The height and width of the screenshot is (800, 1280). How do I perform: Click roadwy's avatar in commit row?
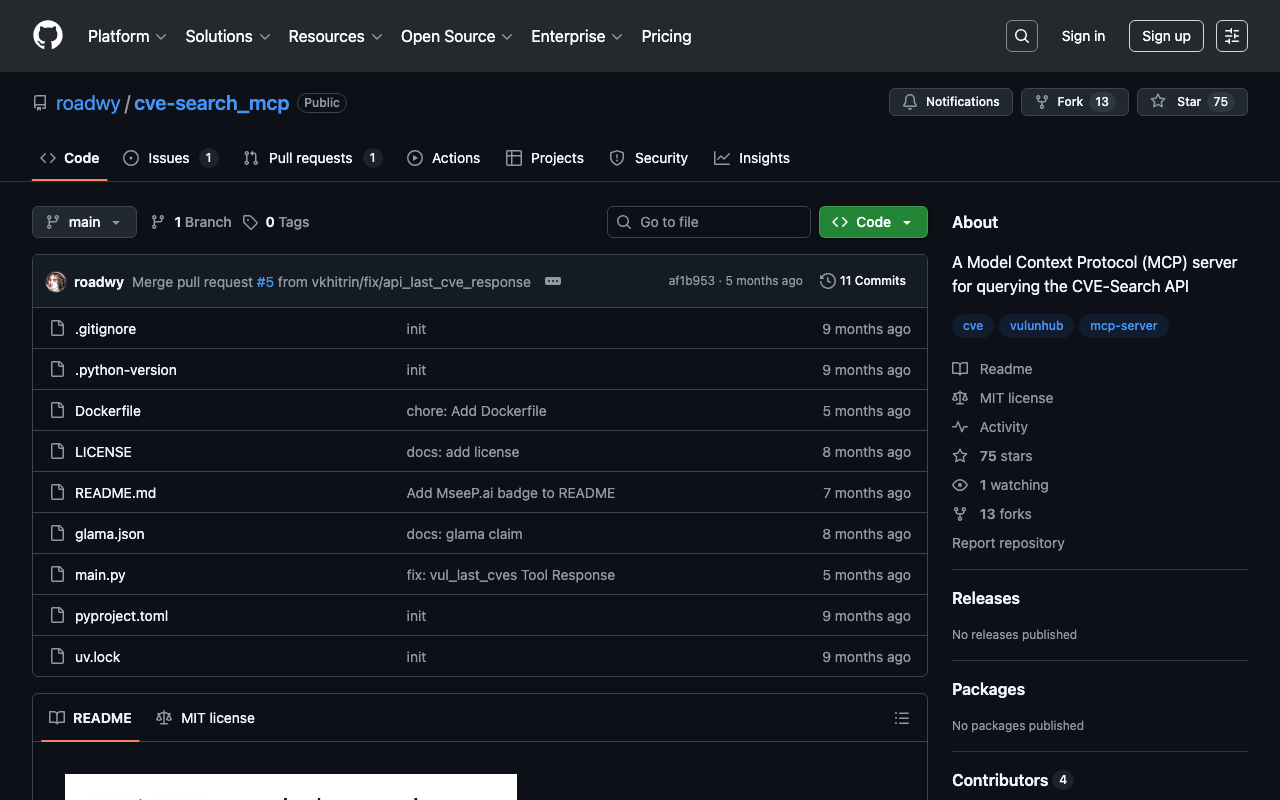(56, 282)
